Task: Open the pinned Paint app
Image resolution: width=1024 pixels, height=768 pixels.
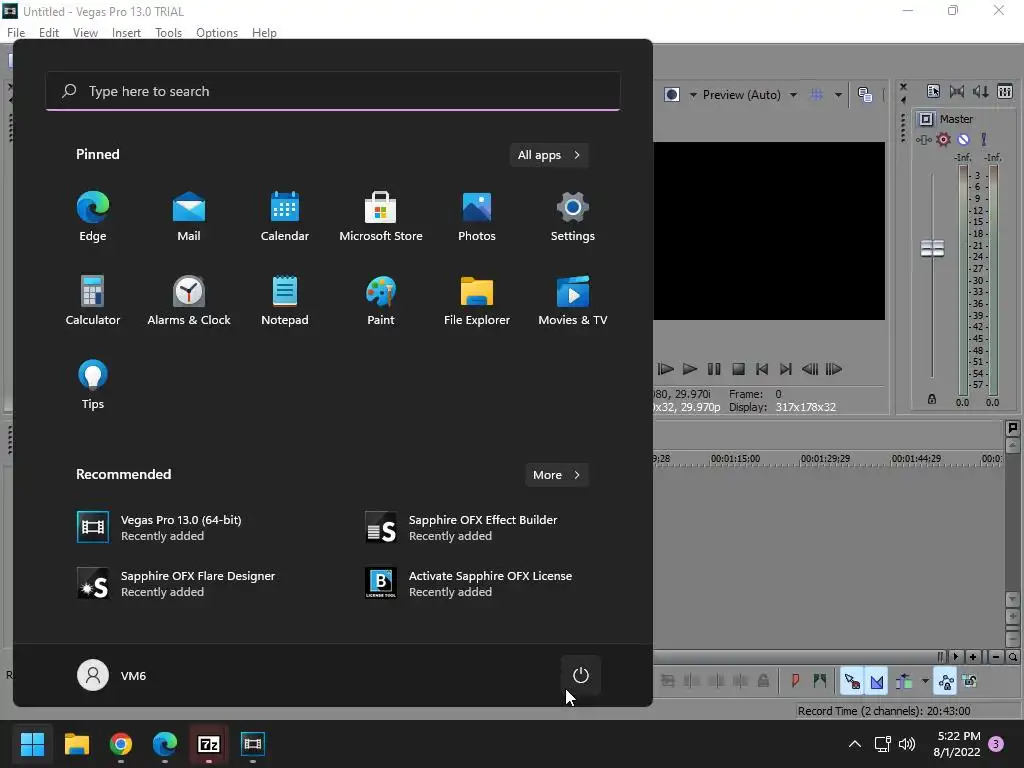Action: 381,300
